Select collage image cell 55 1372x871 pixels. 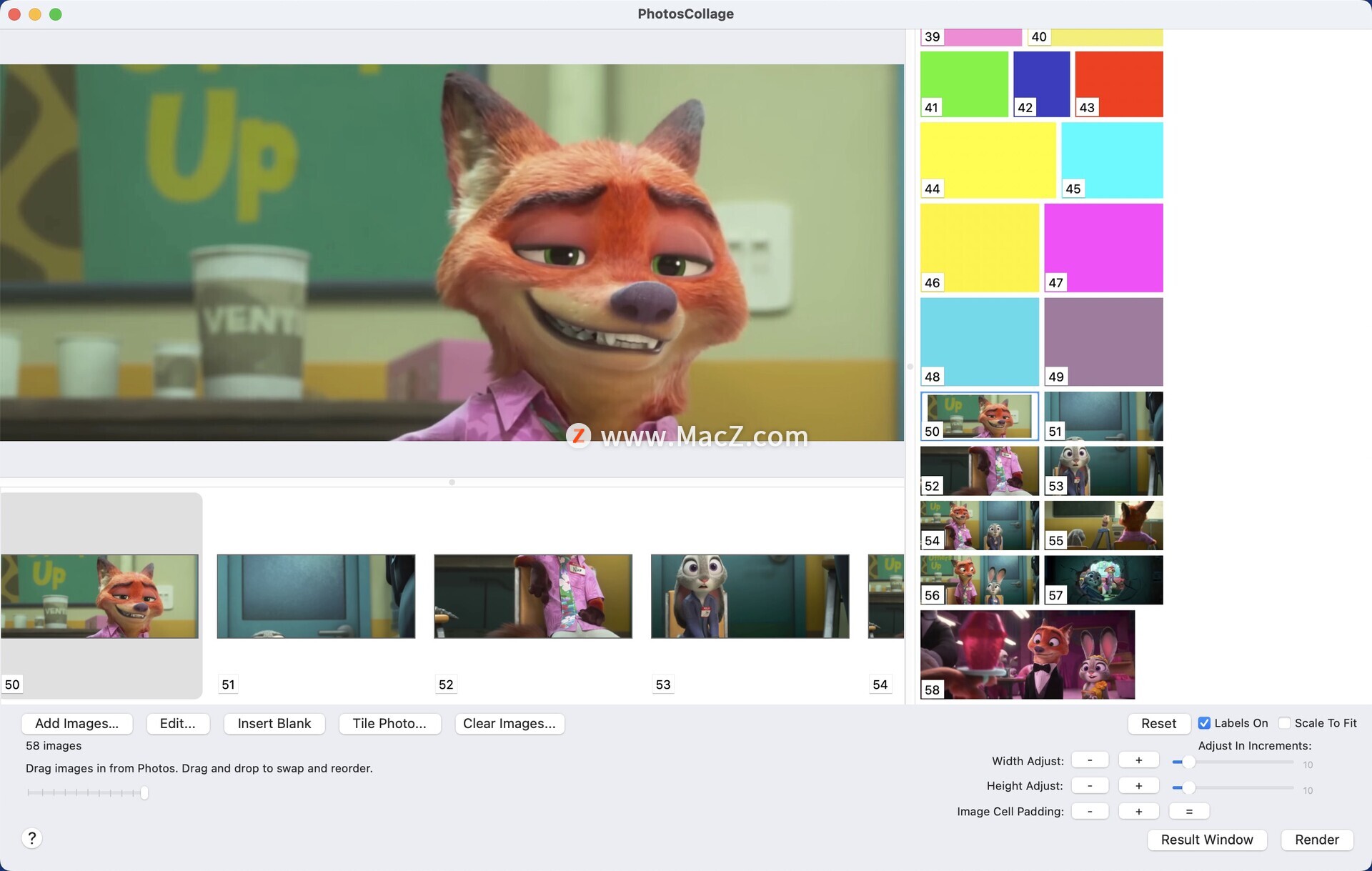[1103, 525]
